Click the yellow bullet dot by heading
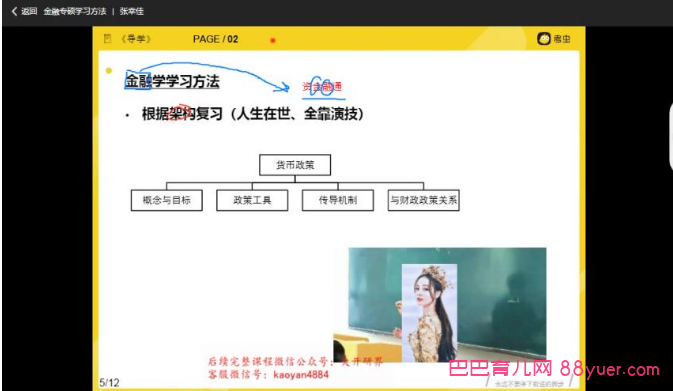This screenshot has height=391, width=673. [109, 70]
